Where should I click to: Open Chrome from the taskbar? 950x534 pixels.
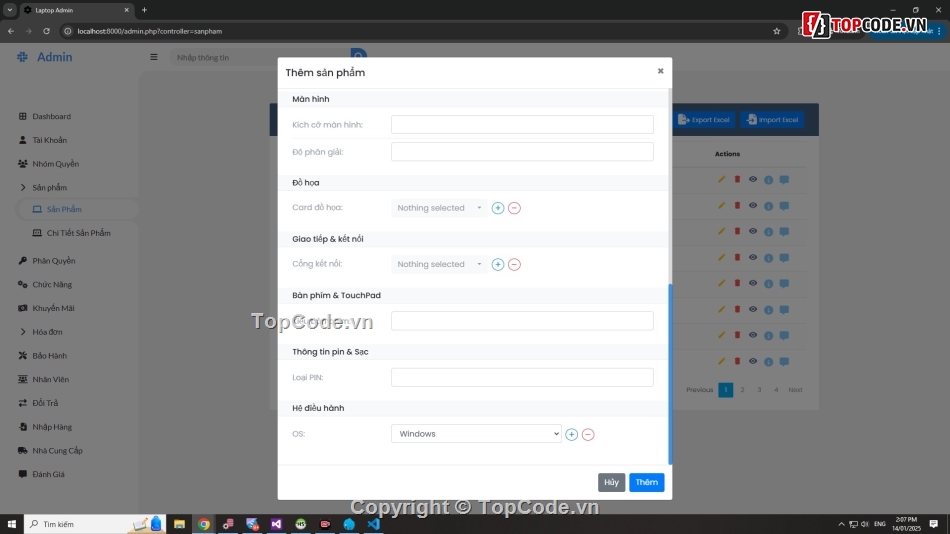204,524
